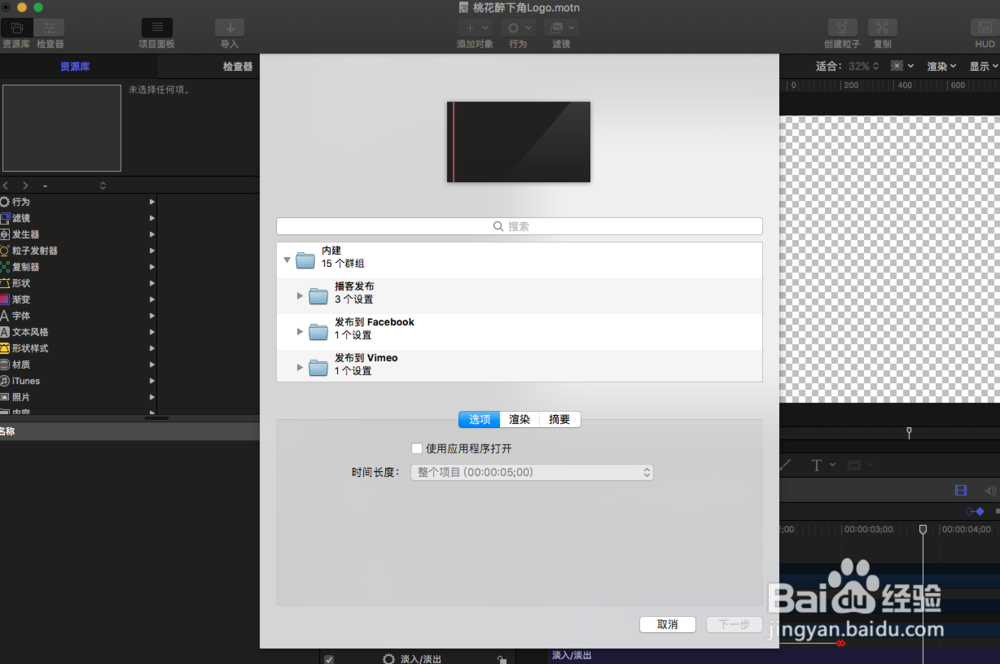The width and height of the screenshot is (1000, 664).
Task: Select the 渲染 tab in dialog
Action: click(520, 419)
